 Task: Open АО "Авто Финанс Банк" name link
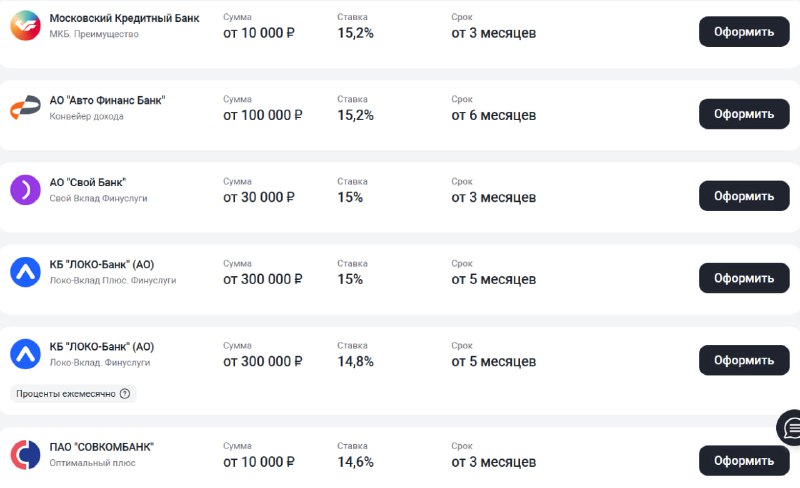tap(107, 100)
